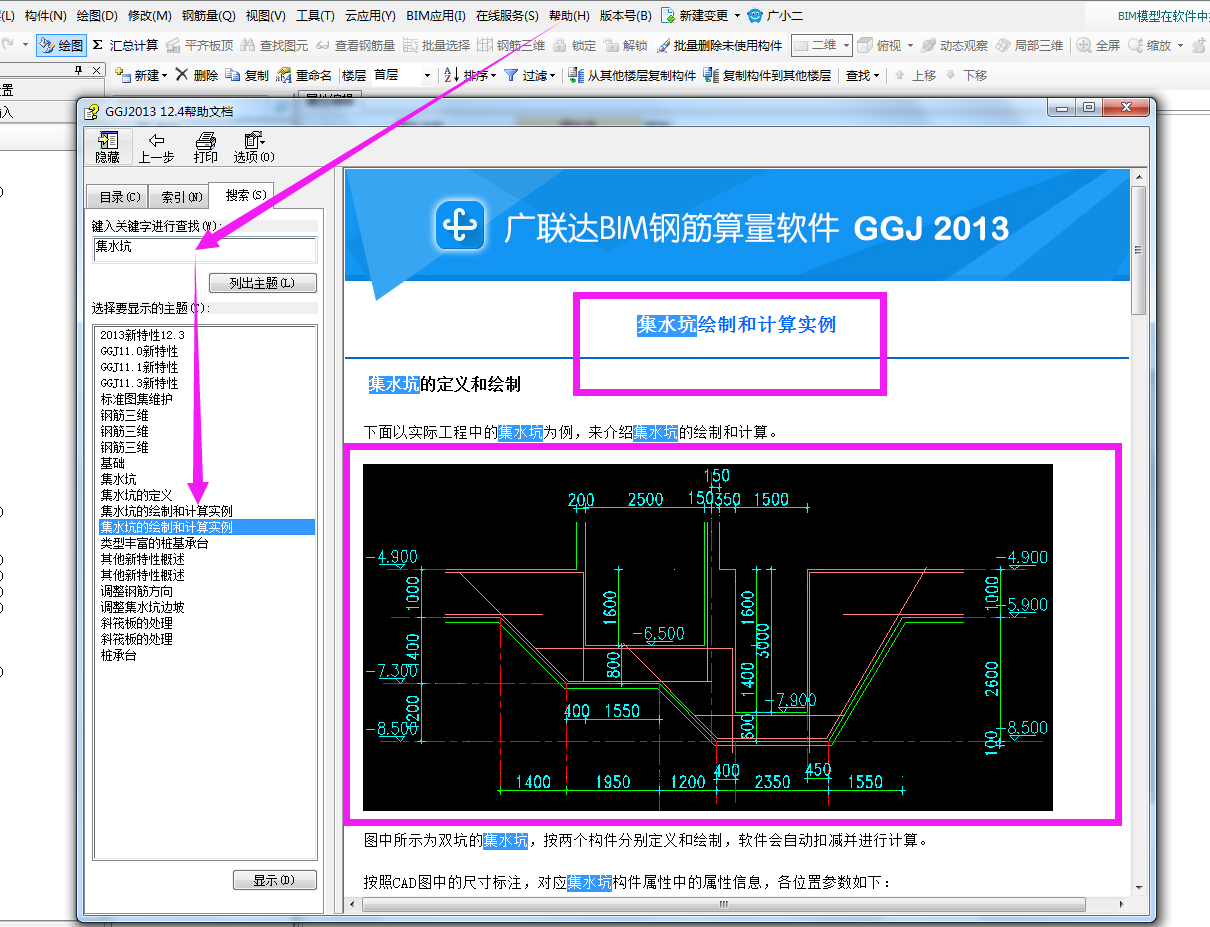Image resolution: width=1210 pixels, height=927 pixels.
Task: Open the 钢筋量(Q) menu
Action: pyautogui.click(x=208, y=16)
